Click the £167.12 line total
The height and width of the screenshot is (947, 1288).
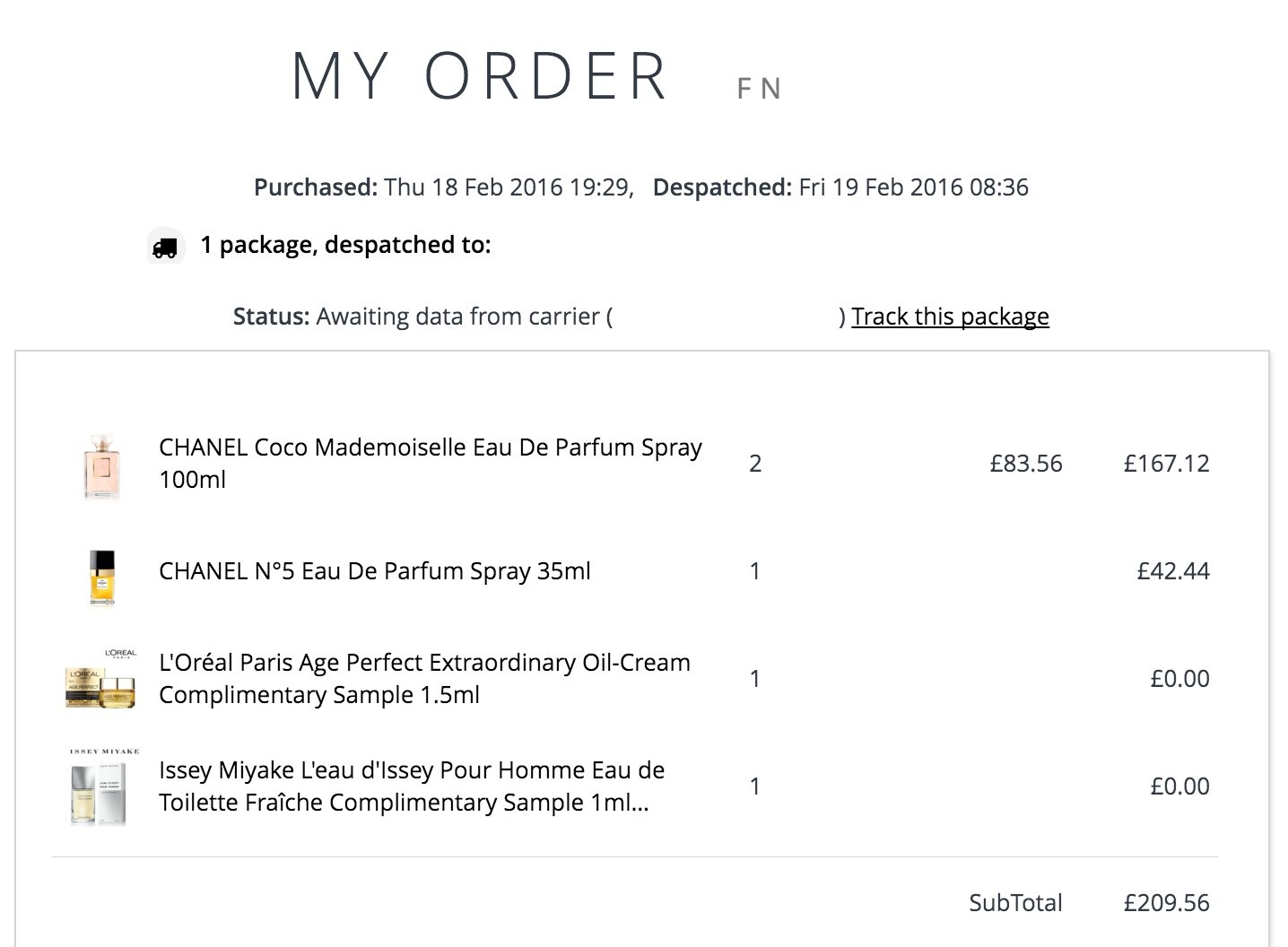coord(1167,464)
